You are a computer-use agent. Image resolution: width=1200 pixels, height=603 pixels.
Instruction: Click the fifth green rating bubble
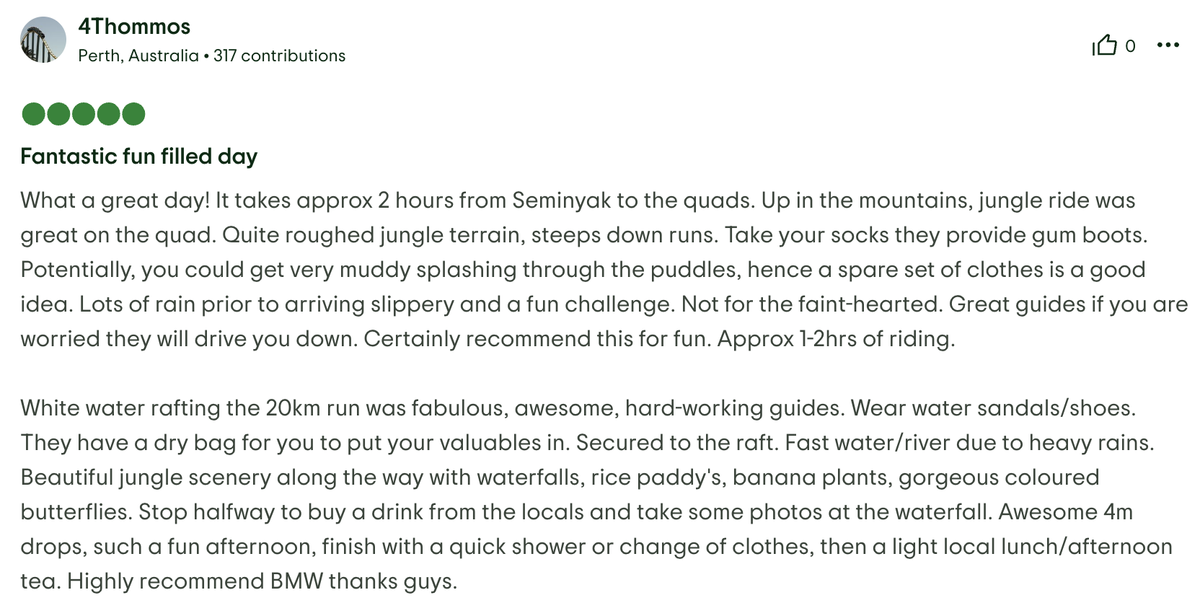[134, 114]
